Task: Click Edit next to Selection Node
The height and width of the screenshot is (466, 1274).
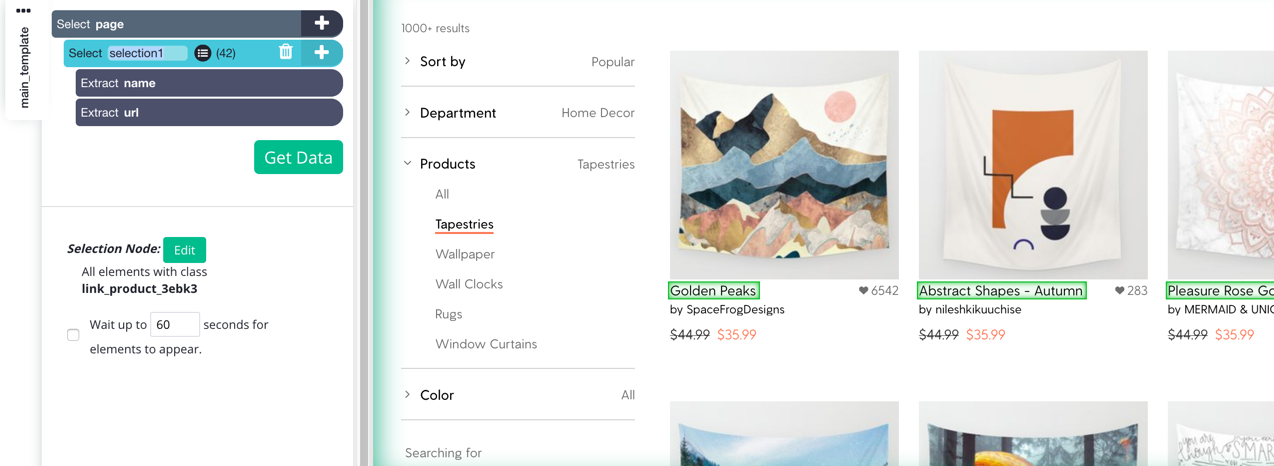Action: (184, 250)
